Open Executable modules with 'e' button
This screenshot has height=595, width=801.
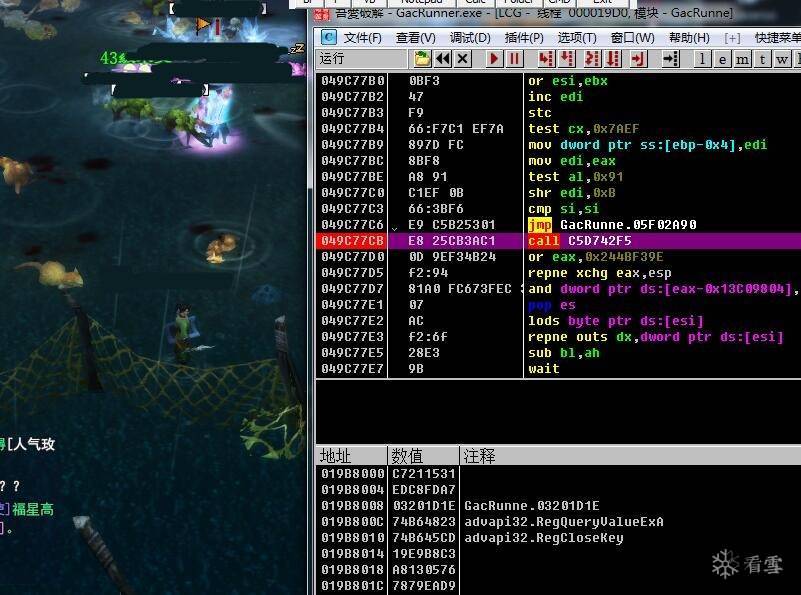[x=722, y=59]
